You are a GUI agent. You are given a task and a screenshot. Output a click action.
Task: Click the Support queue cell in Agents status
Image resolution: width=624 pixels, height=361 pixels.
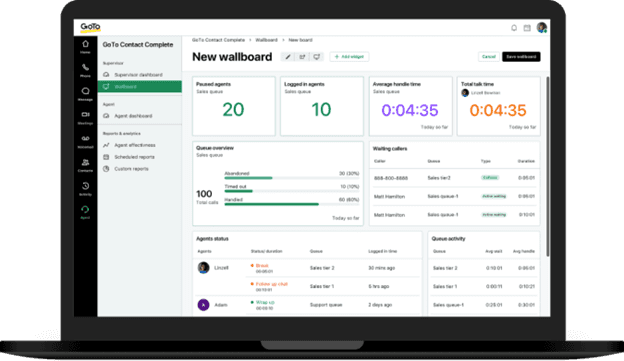pyautogui.click(x=326, y=305)
